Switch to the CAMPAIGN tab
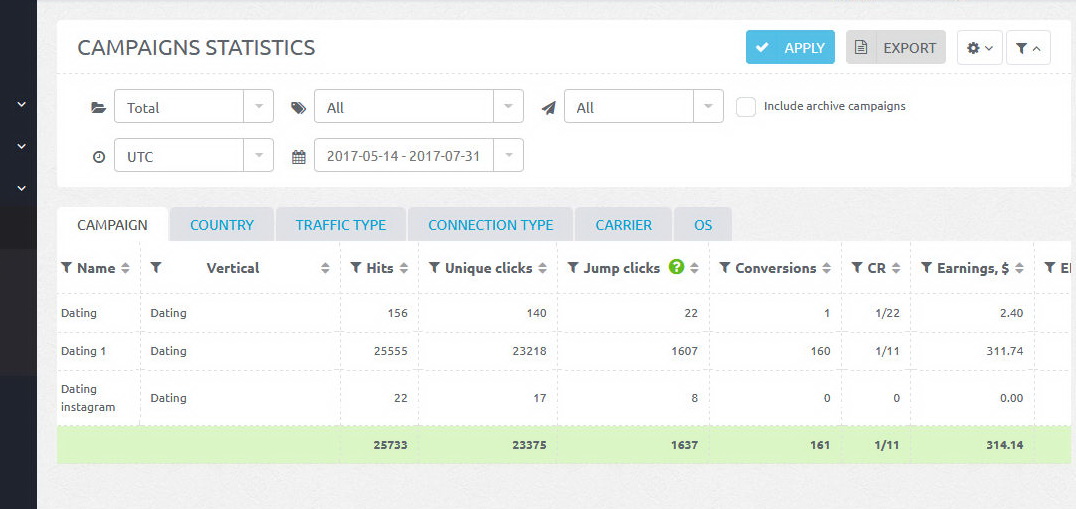1076x509 pixels. click(113, 225)
